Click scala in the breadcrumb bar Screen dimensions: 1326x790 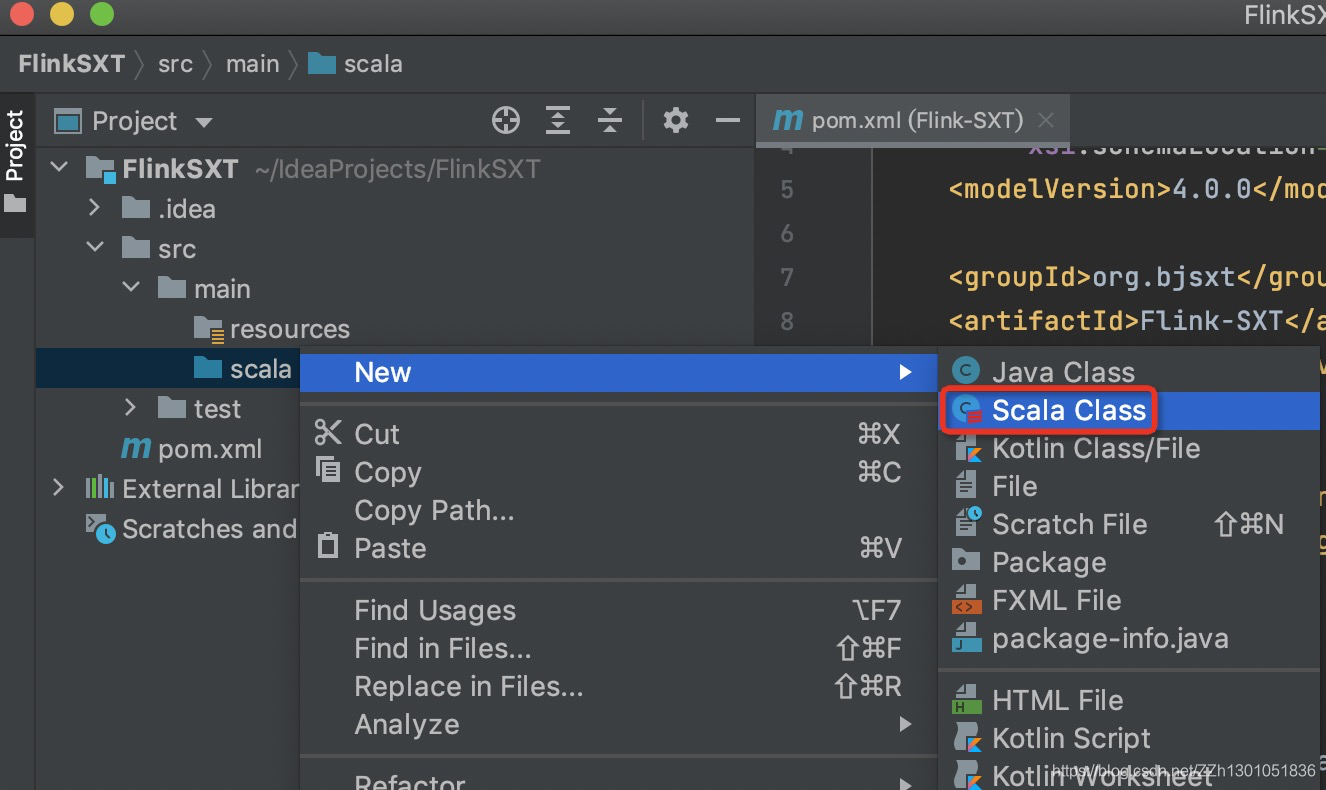[x=355, y=64]
